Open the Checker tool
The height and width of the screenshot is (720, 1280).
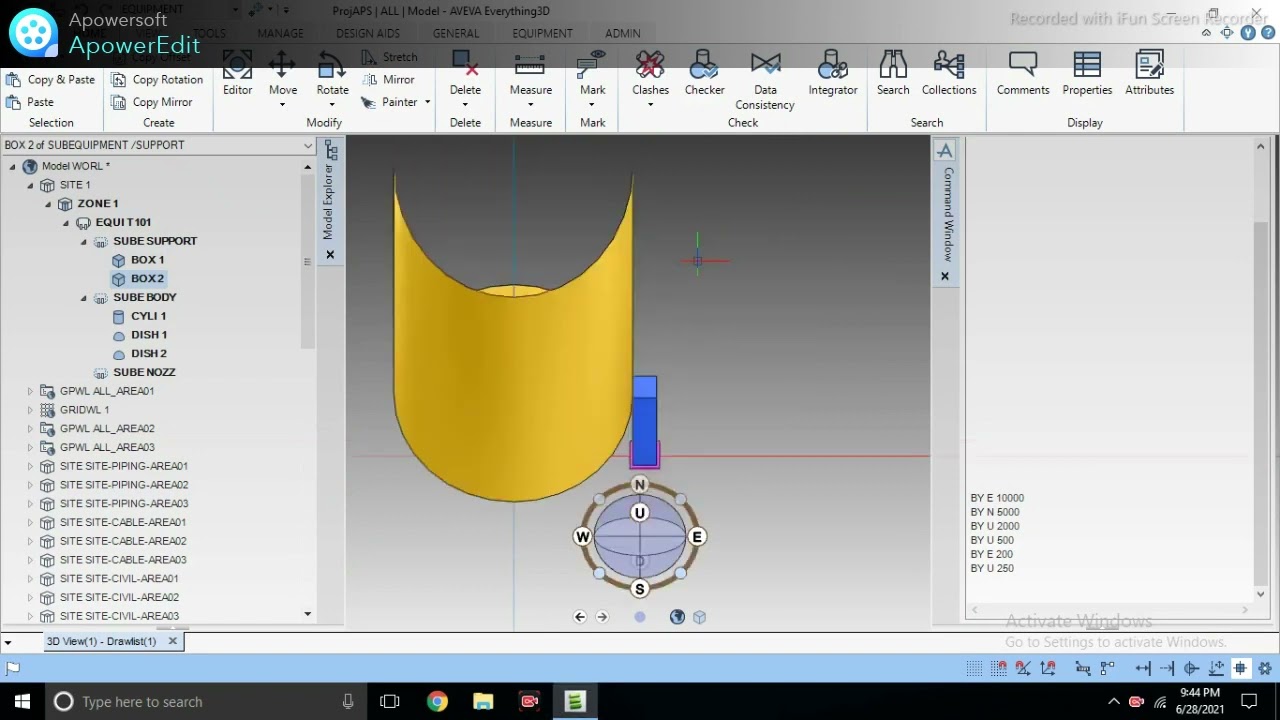click(x=704, y=74)
